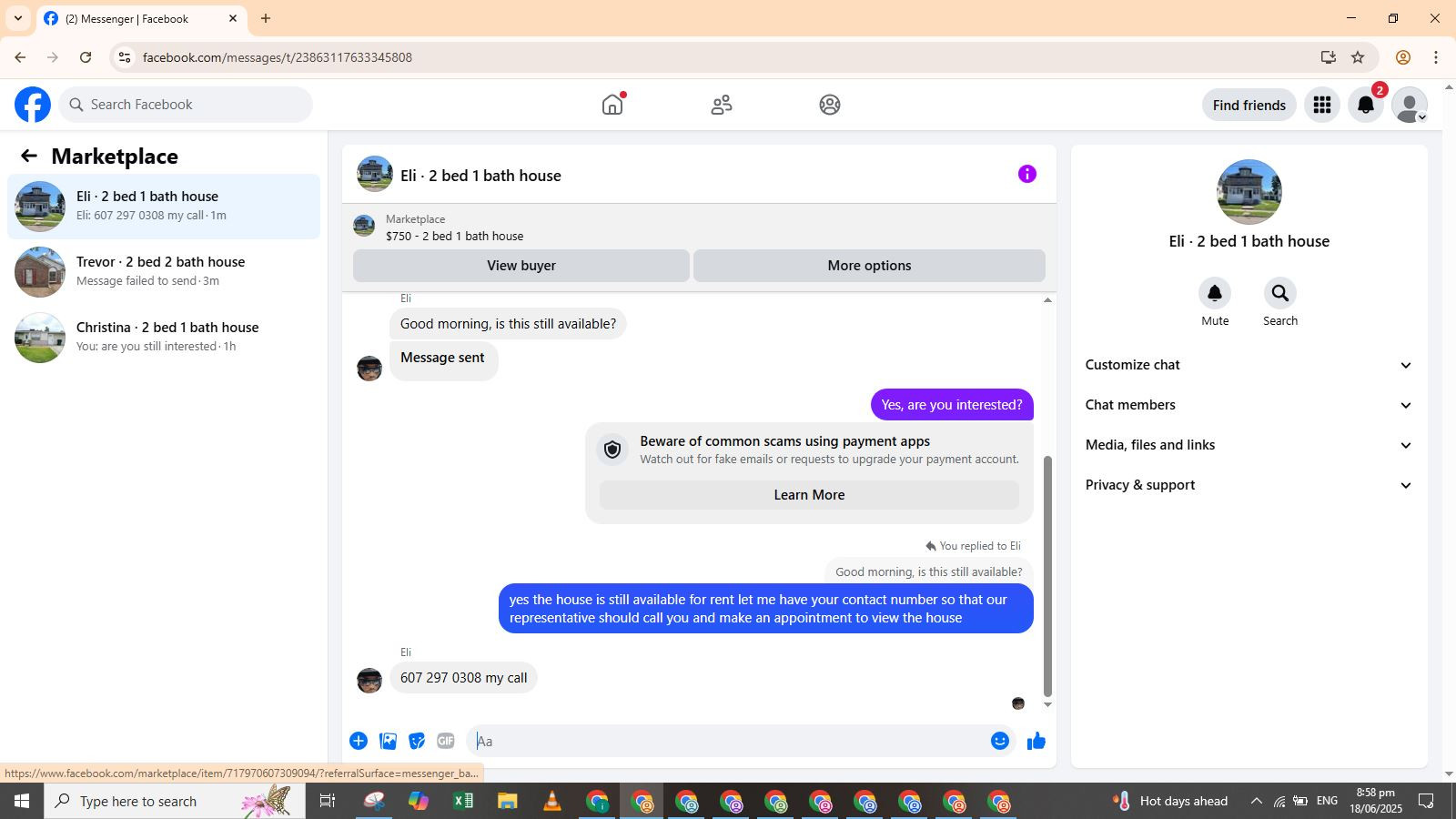Open the Windows notification center
Viewport: 1456px width, 819px height.
point(1427,801)
